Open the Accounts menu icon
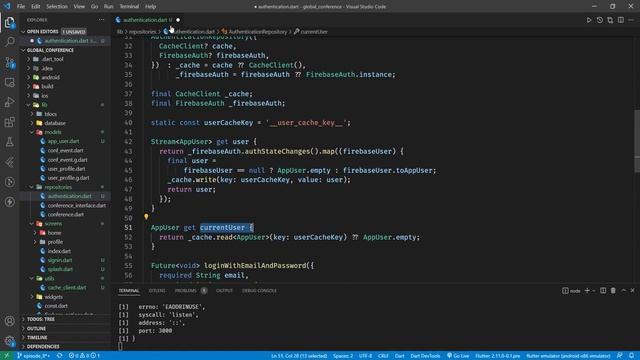 (x=9, y=321)
